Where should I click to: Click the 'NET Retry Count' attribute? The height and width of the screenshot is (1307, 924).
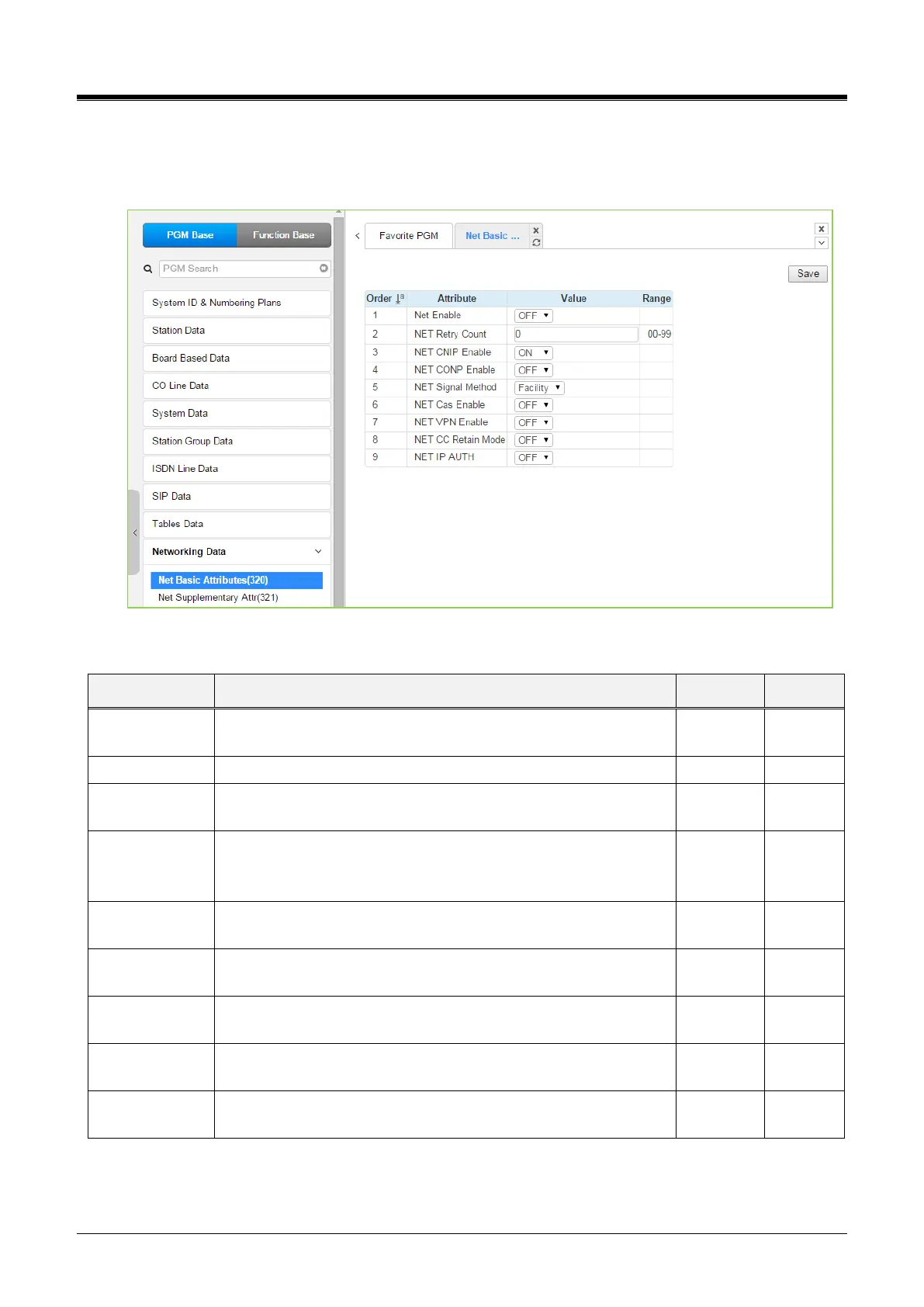coord(450,335)
